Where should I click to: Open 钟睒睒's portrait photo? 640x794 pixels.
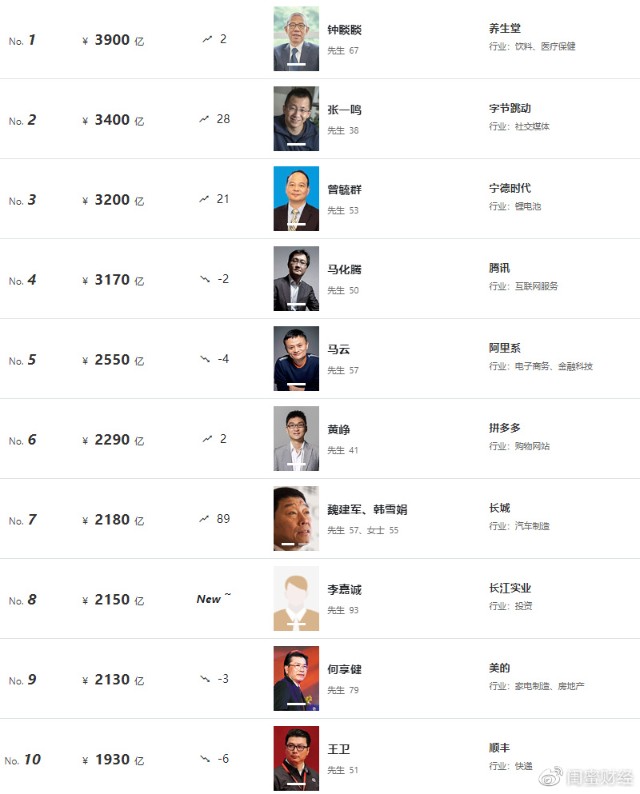(296, 39)
